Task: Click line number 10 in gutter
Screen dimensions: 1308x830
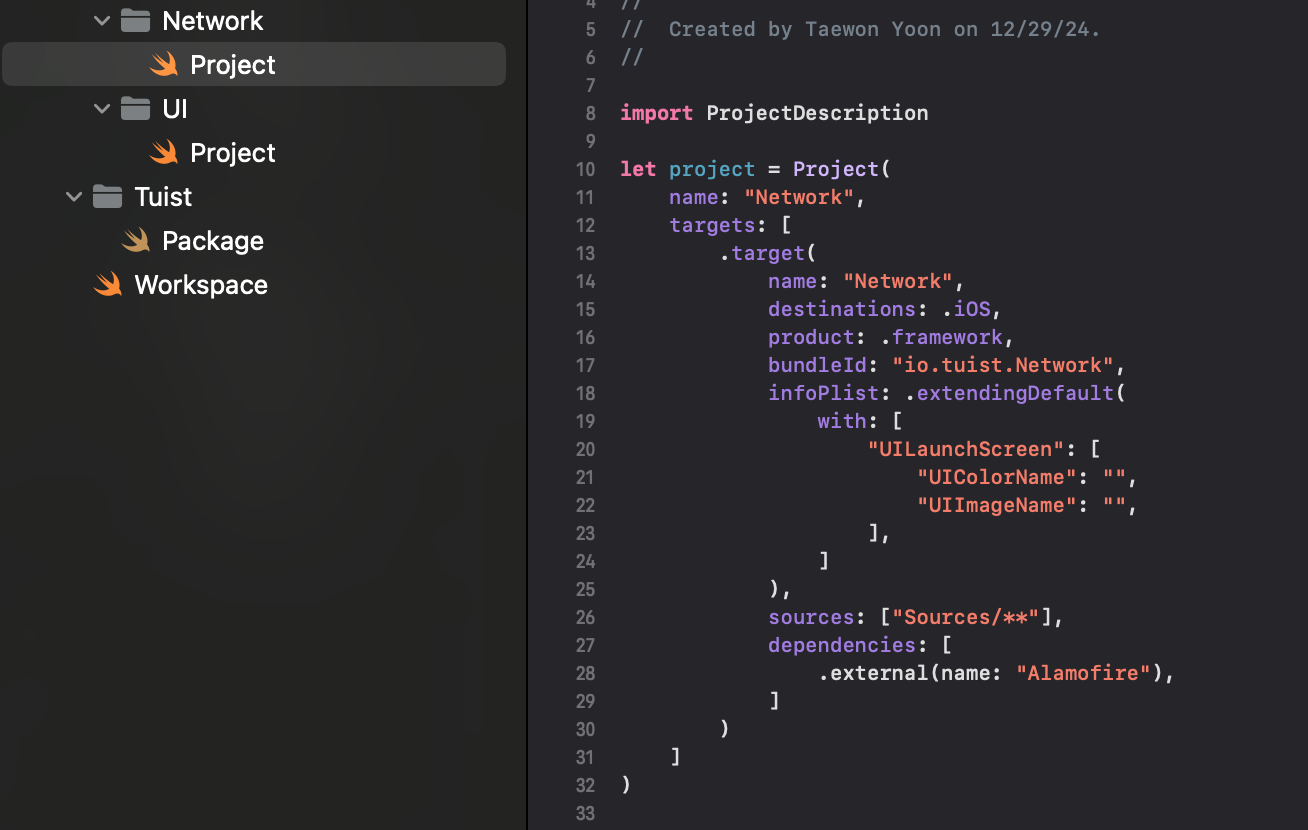Action: tap(586, 170)
